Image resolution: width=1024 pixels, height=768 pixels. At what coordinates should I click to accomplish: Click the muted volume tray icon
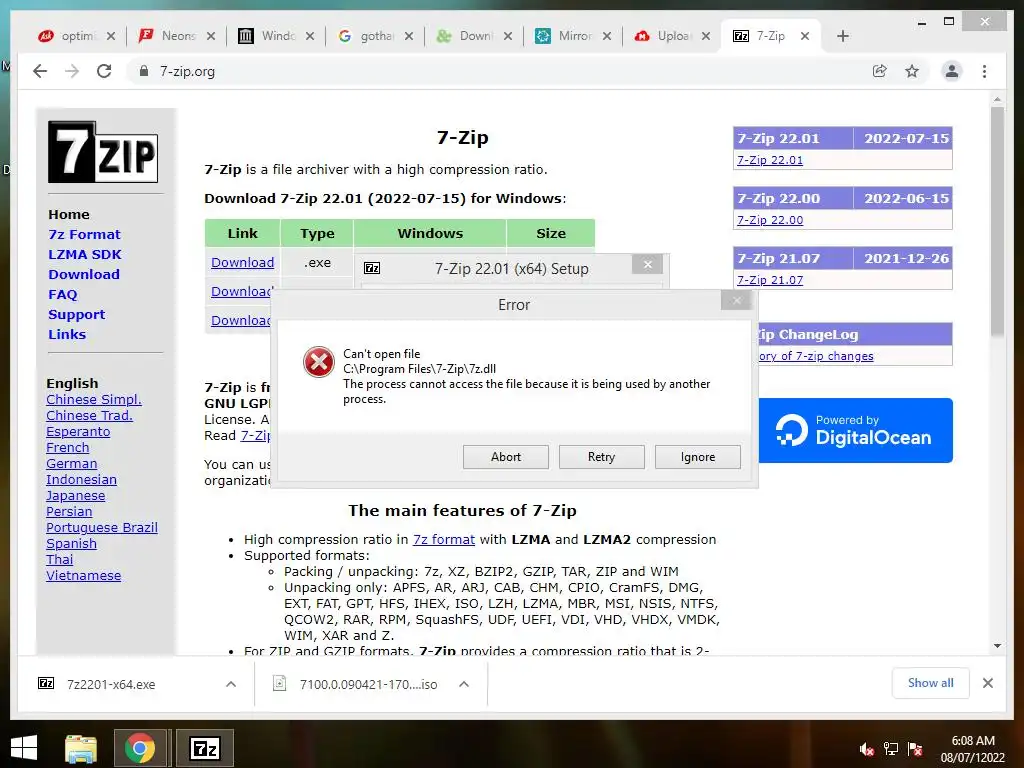pyautogui.click(x=867, y=749)
